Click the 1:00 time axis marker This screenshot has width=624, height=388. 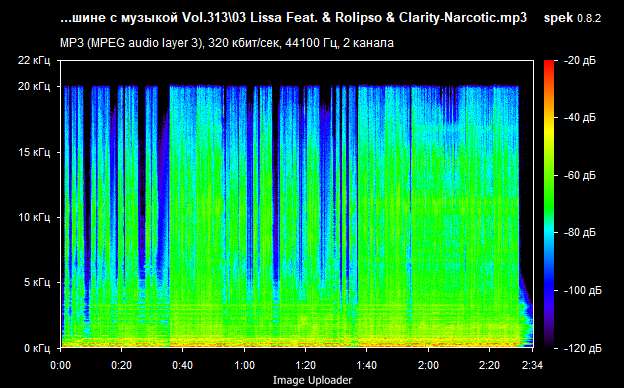click(x=244, y=365)
